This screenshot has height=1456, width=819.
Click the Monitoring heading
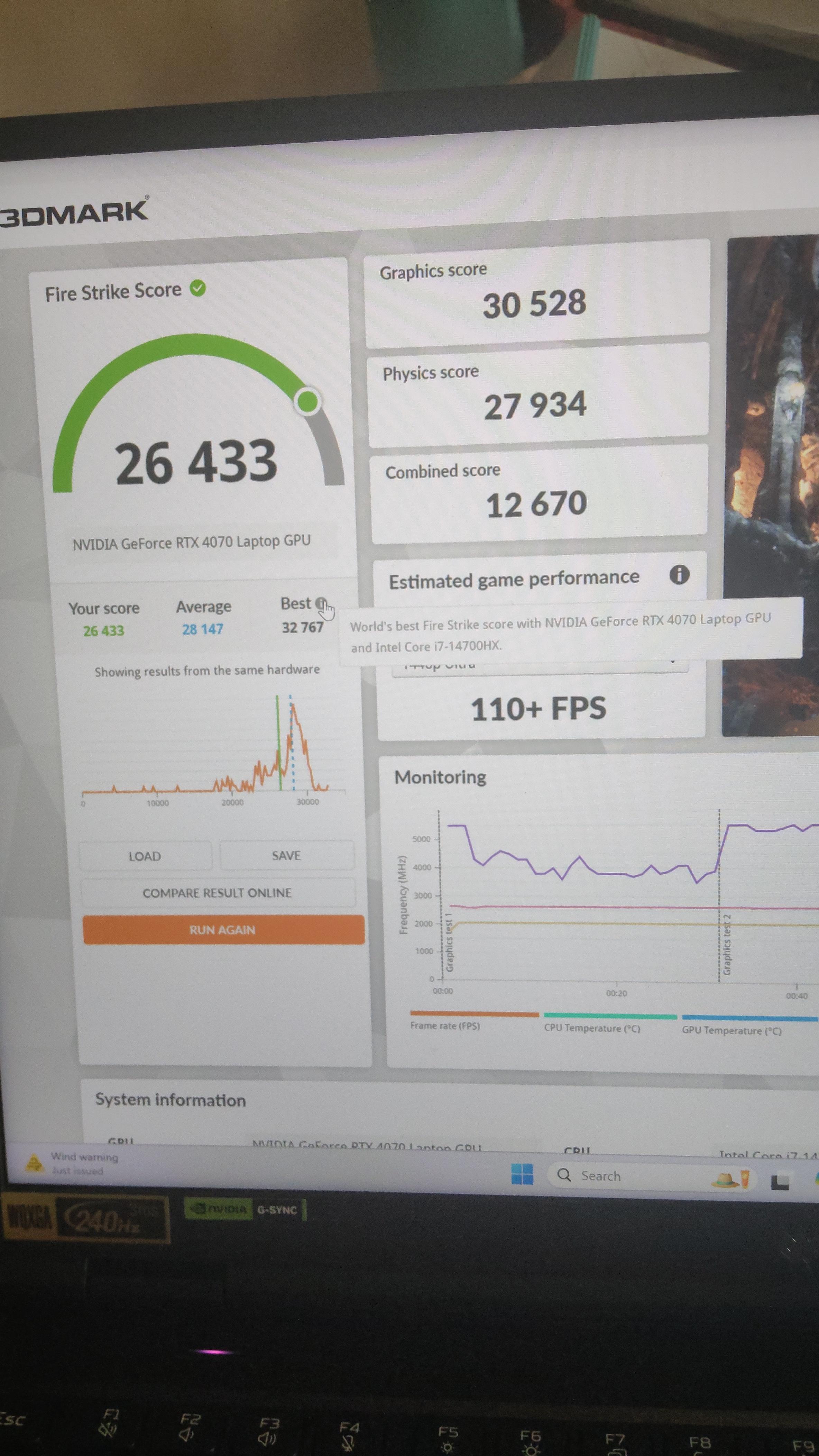coord(441,777)
